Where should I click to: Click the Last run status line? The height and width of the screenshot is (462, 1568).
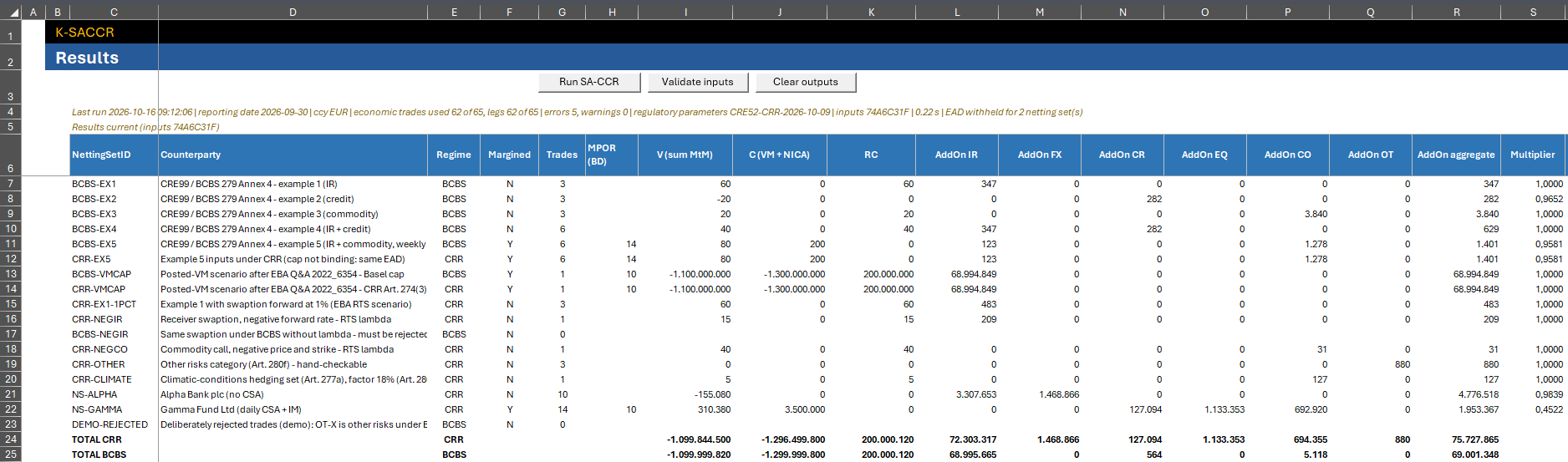coord(577,112)
